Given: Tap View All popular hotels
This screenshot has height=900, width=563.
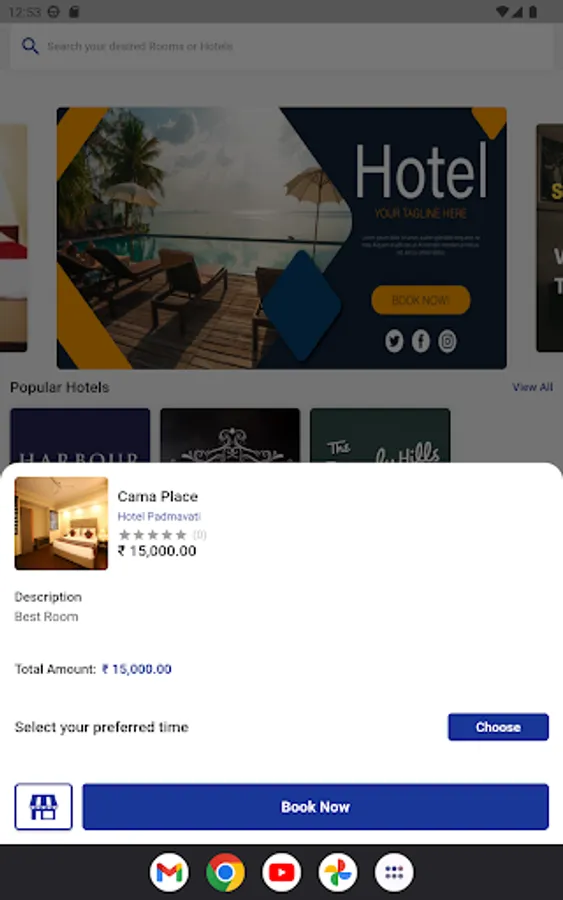Looking at the screenshot, I should (x=533, y=387).
